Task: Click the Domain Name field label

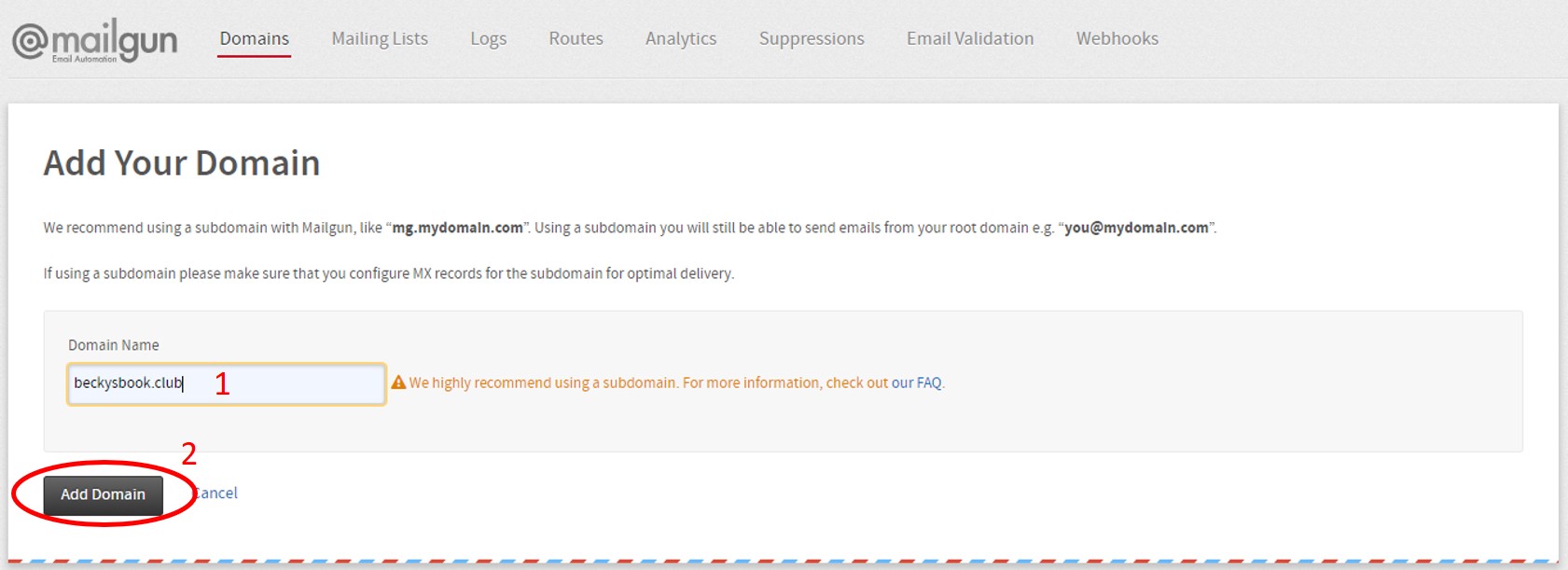Action: point(114,345)
